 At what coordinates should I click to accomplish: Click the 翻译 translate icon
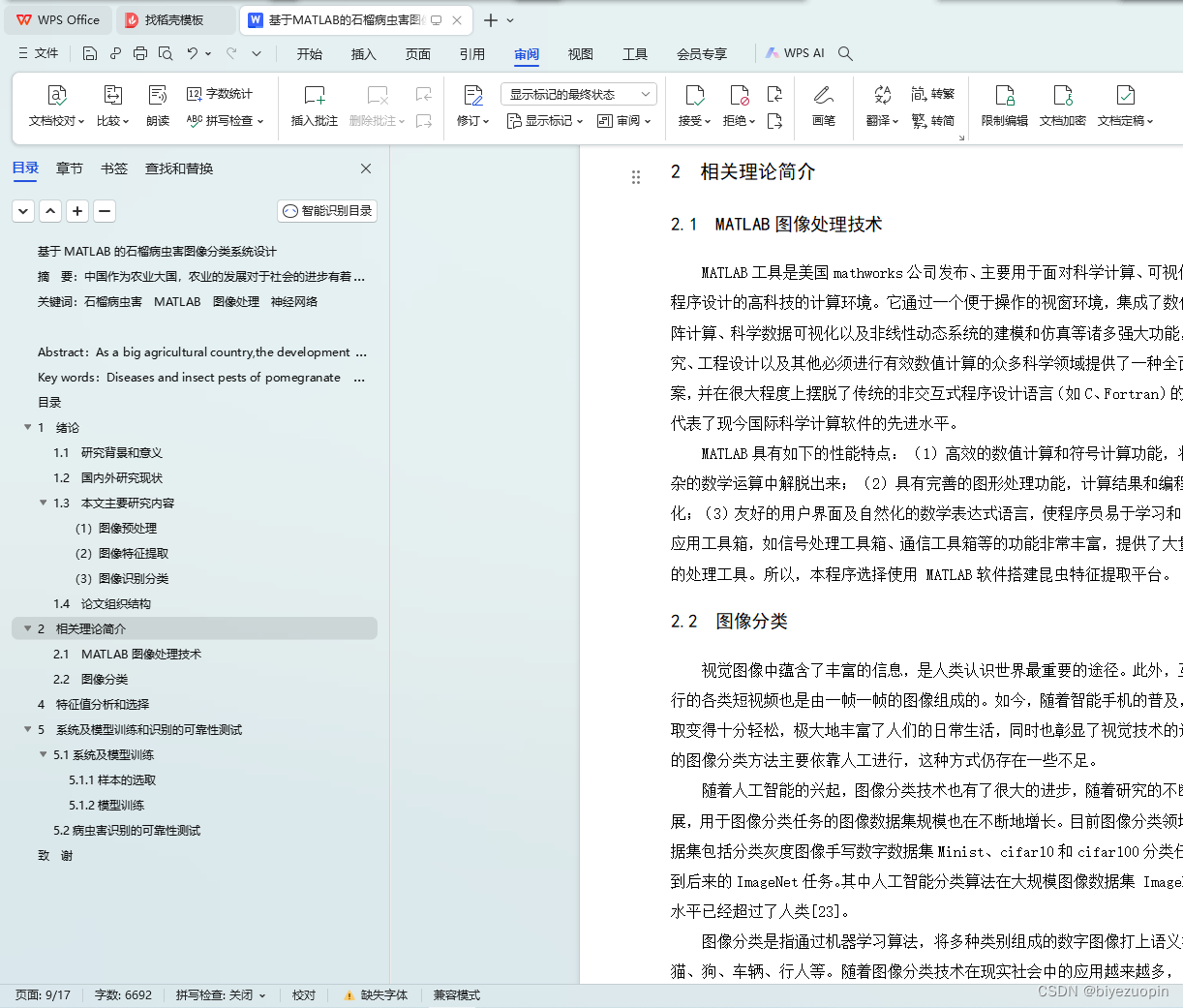click(882, 95)
